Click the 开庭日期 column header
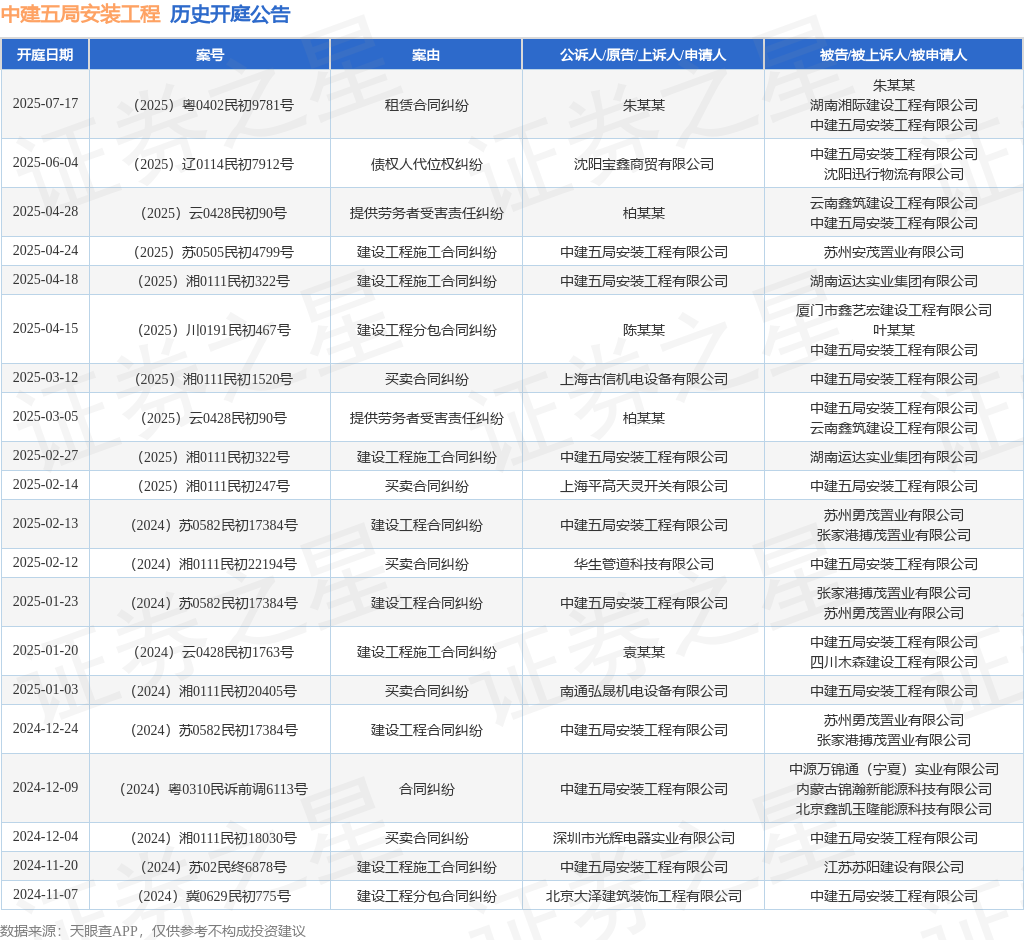This screenshot has width=1024, height=940. click(x=45, y=55)
